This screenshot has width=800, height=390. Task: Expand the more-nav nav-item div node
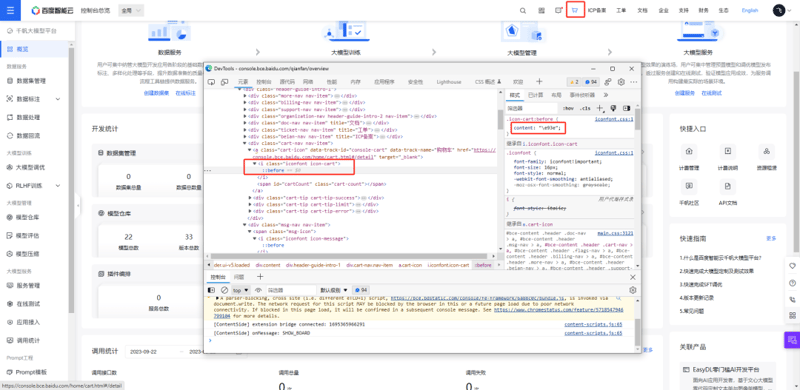pyautogui.click(x=245, y=95)
